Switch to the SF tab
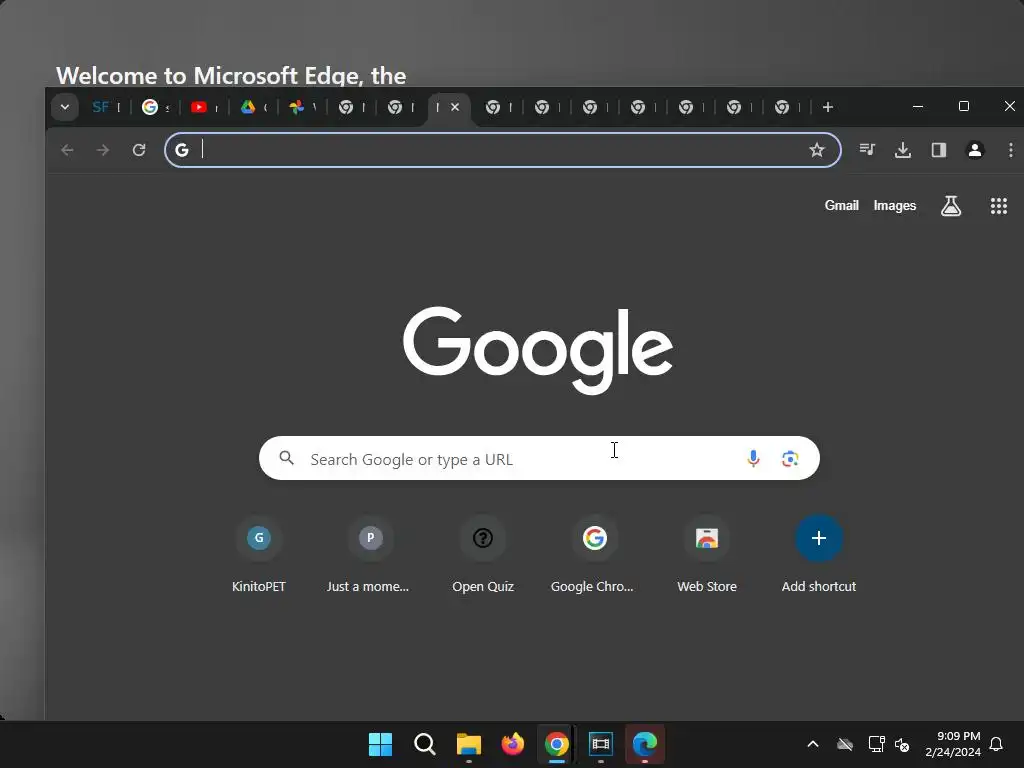 [106, 107]
